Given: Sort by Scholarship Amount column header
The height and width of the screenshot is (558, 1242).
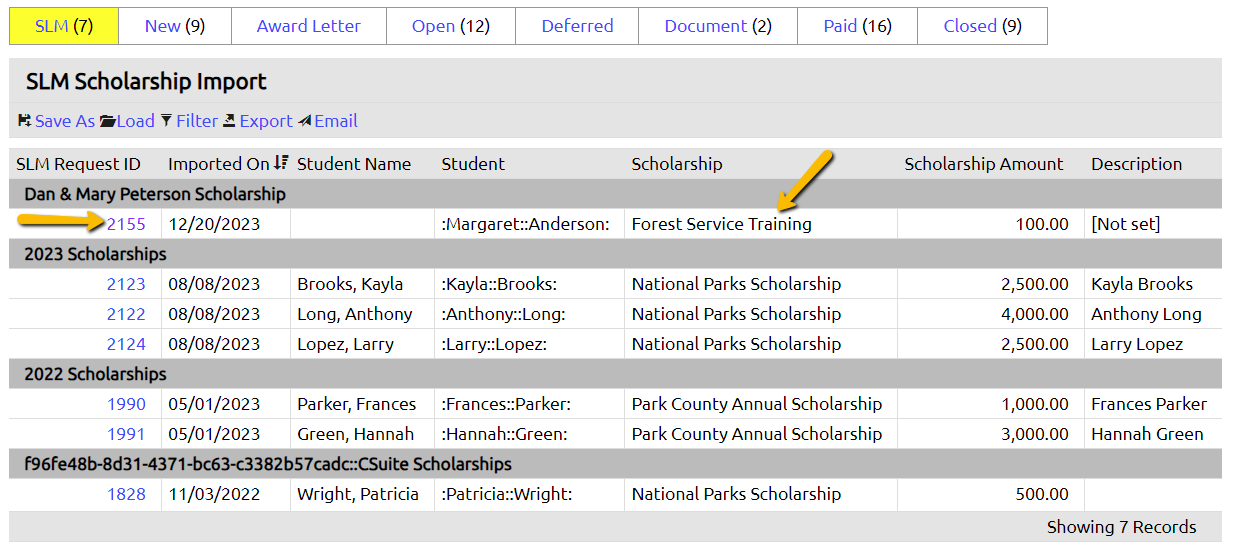Looking at the screenshot, I should tap(983, 164).
